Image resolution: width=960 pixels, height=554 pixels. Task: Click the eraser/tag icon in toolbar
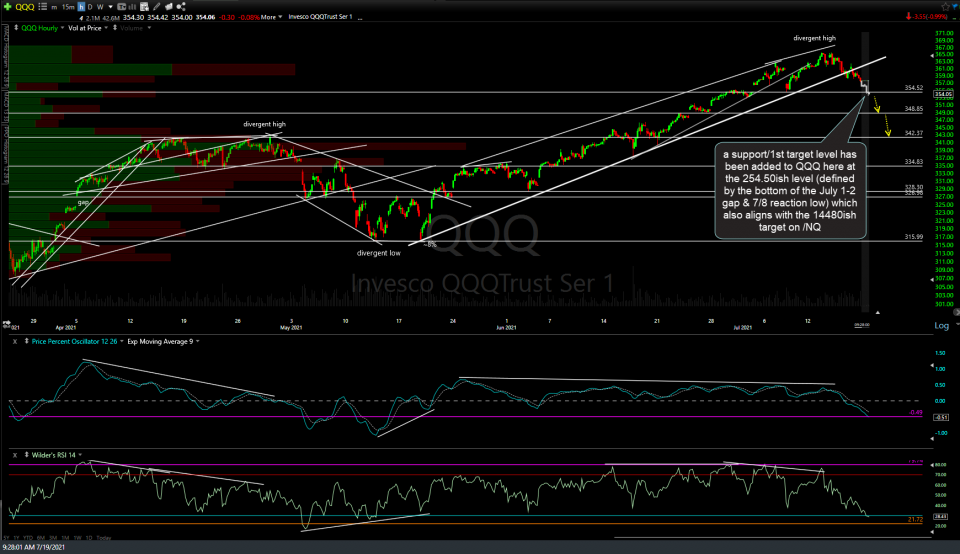(x=169, y=7)
